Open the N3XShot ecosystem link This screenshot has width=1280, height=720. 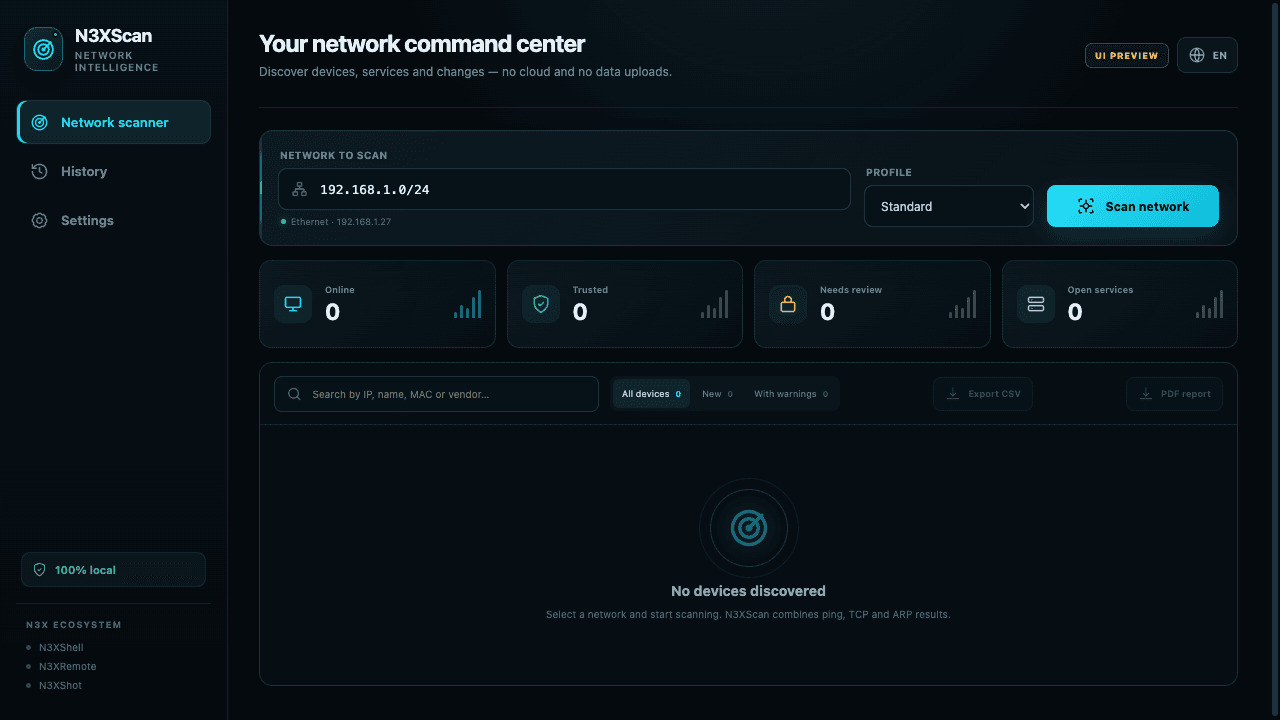pyautogui.click(x=60, y=686)
